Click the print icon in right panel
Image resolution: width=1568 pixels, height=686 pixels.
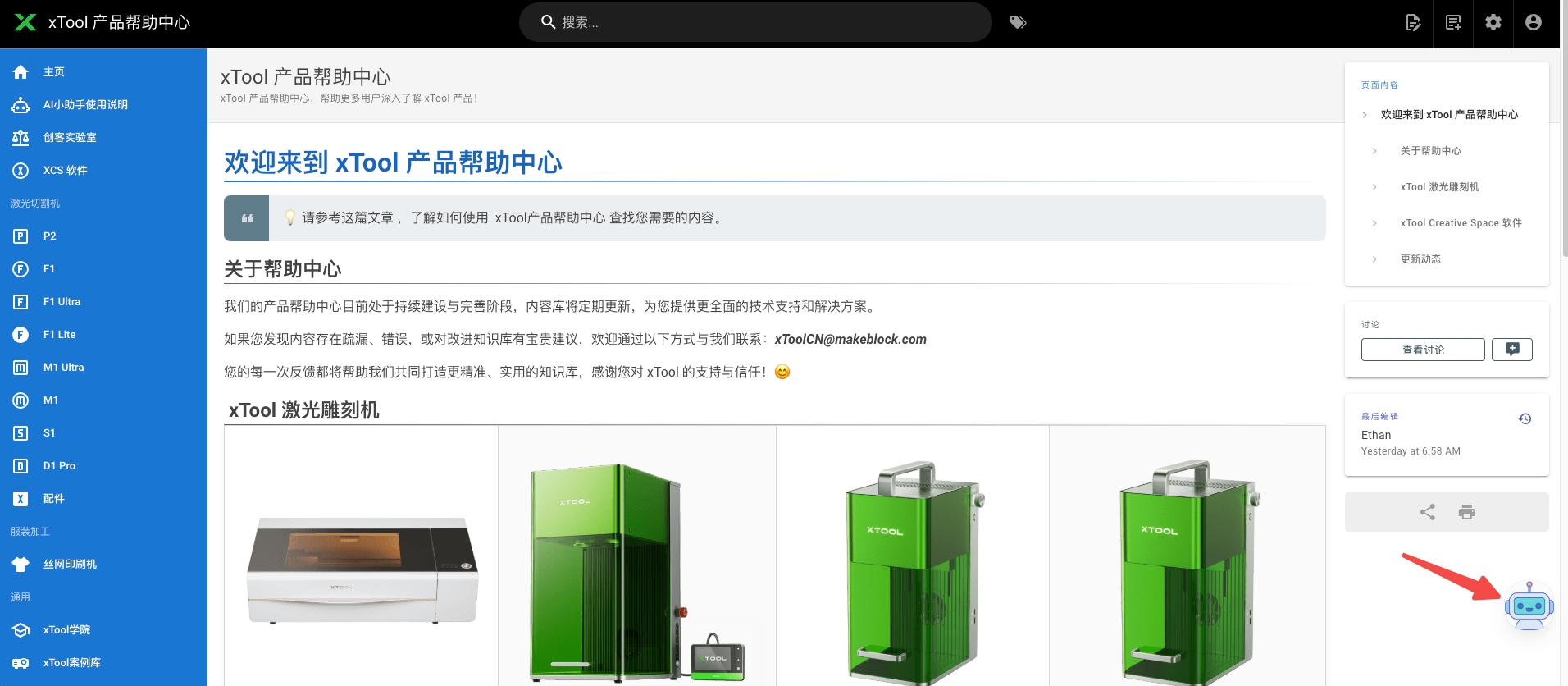[1467, 512]
